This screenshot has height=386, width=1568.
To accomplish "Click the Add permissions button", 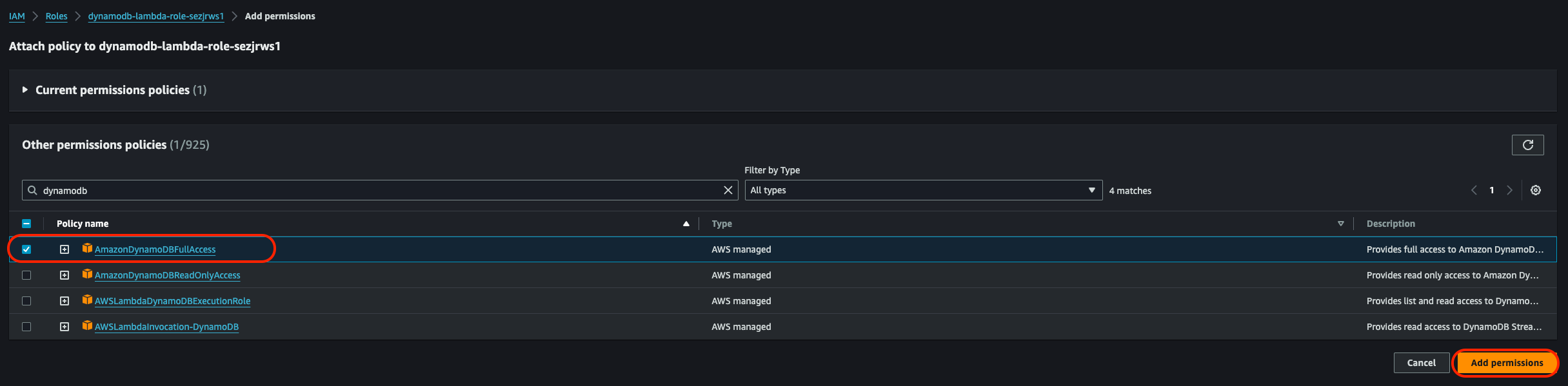I will pos(1507,363).
